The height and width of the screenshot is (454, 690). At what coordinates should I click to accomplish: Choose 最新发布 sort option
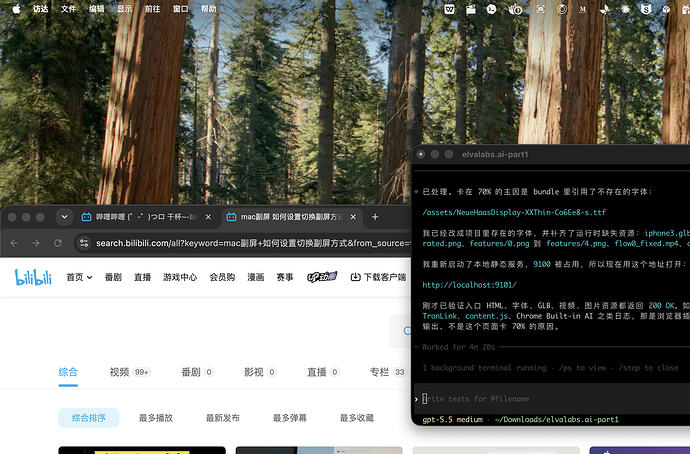[223, 418]
